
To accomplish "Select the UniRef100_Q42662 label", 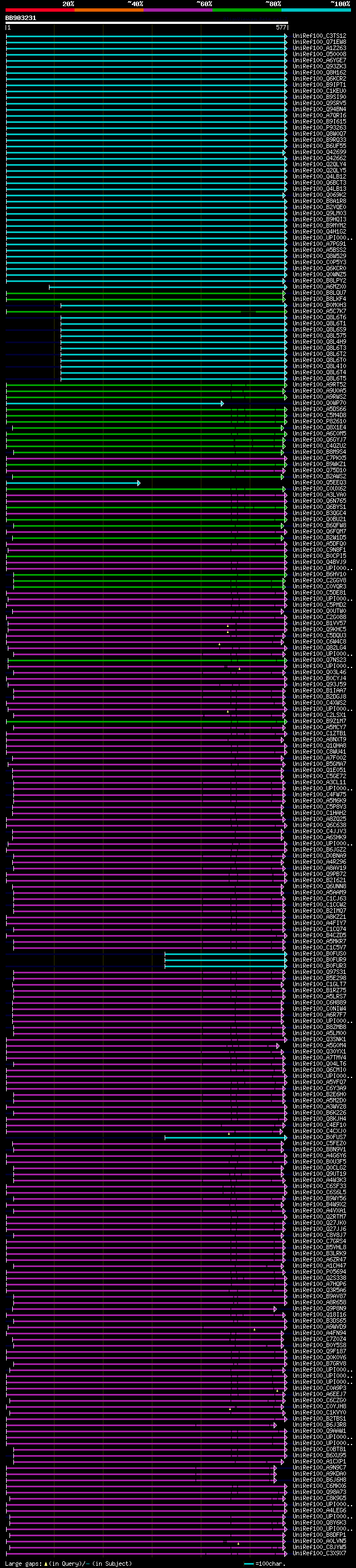I will click(319, 159).
